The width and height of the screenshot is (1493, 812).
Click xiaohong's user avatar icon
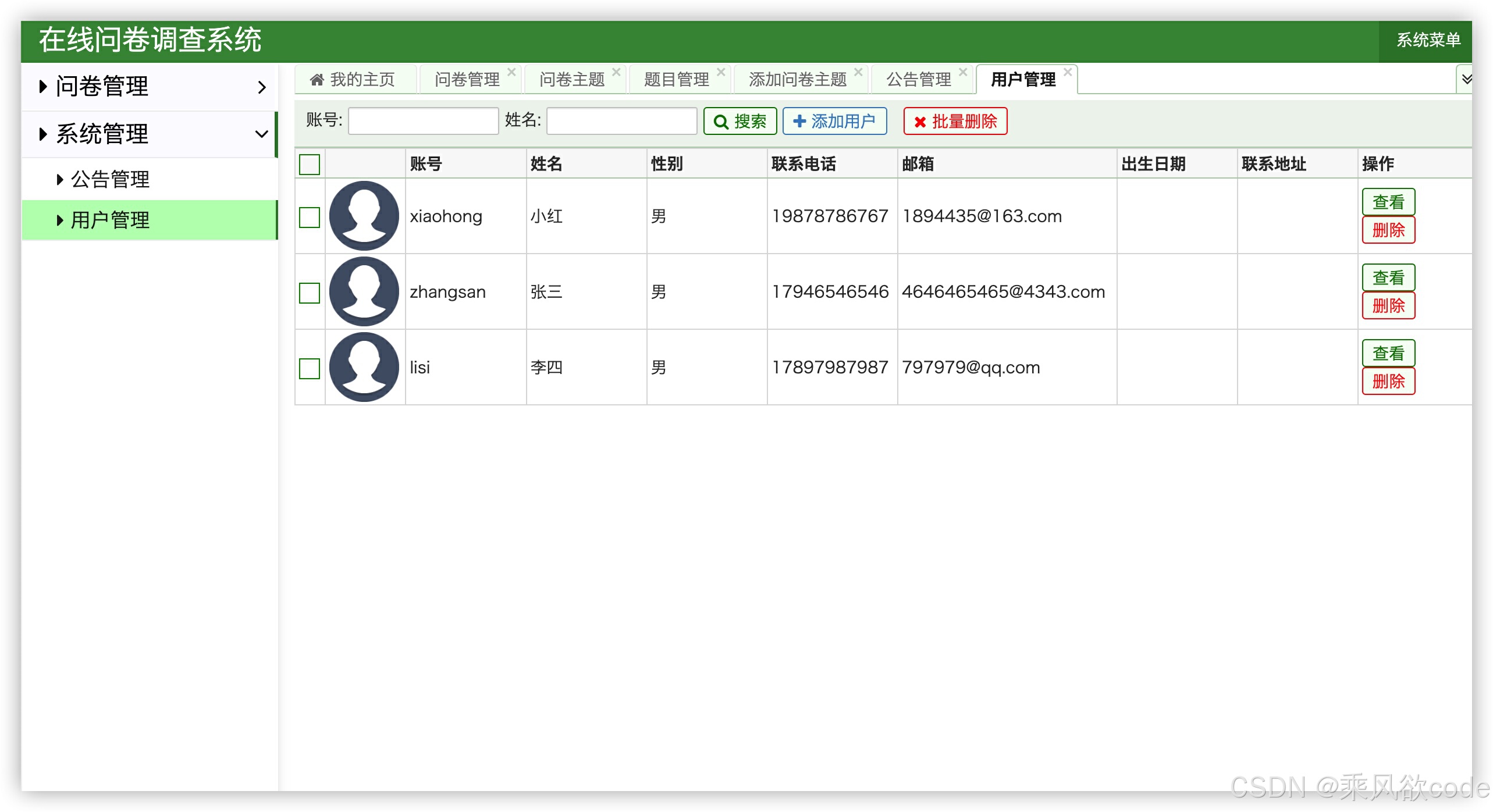point(364,216)
